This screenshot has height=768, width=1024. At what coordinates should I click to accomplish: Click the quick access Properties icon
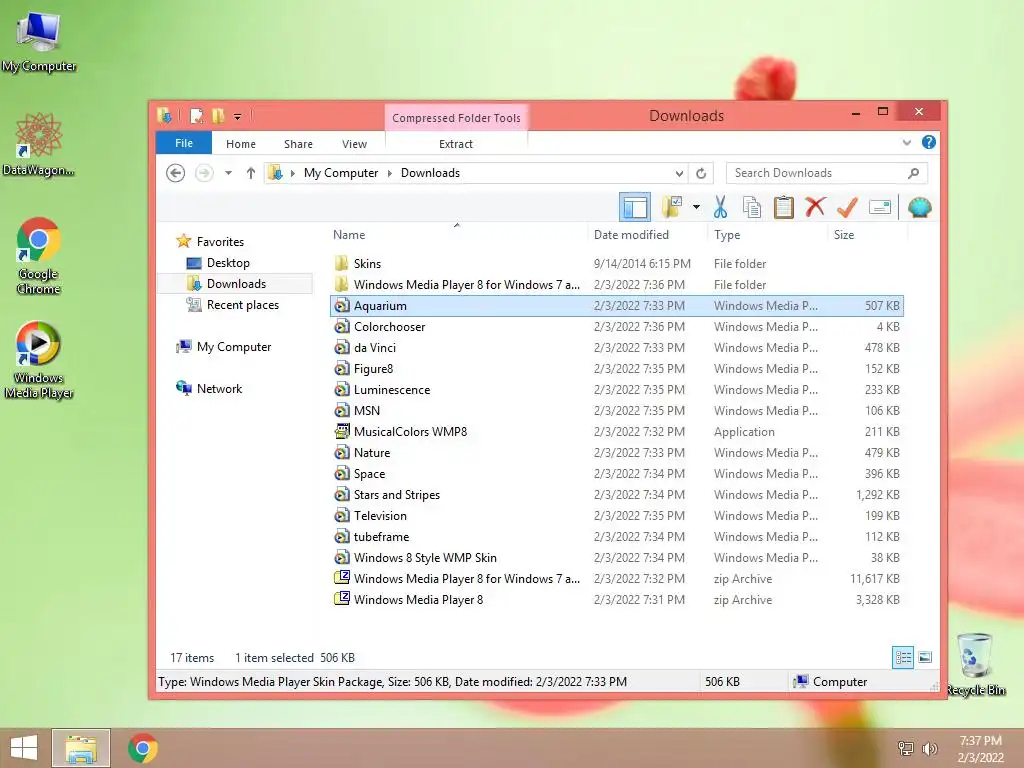pos(196,116)
